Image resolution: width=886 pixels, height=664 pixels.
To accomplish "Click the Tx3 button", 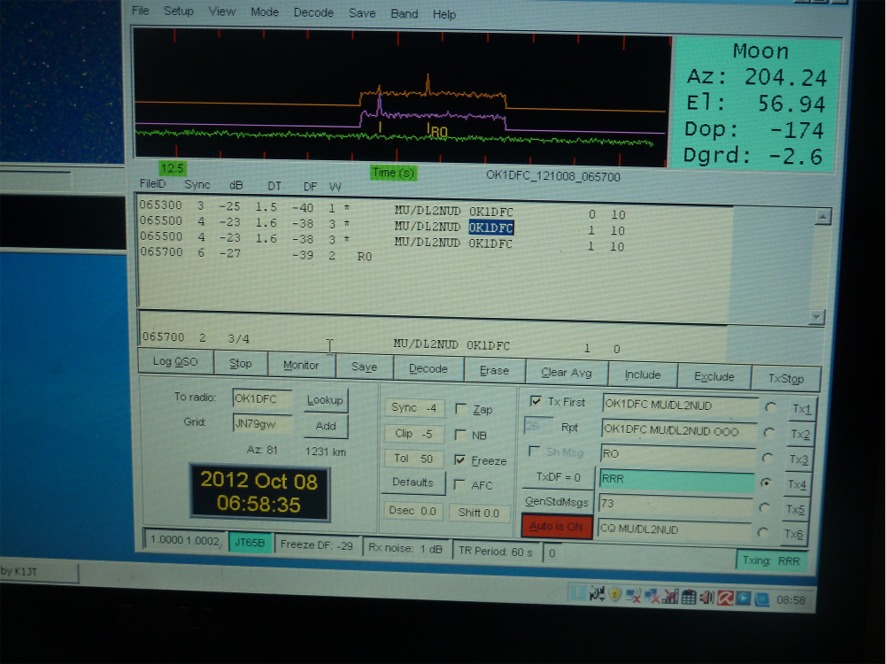I will point(798,459).
